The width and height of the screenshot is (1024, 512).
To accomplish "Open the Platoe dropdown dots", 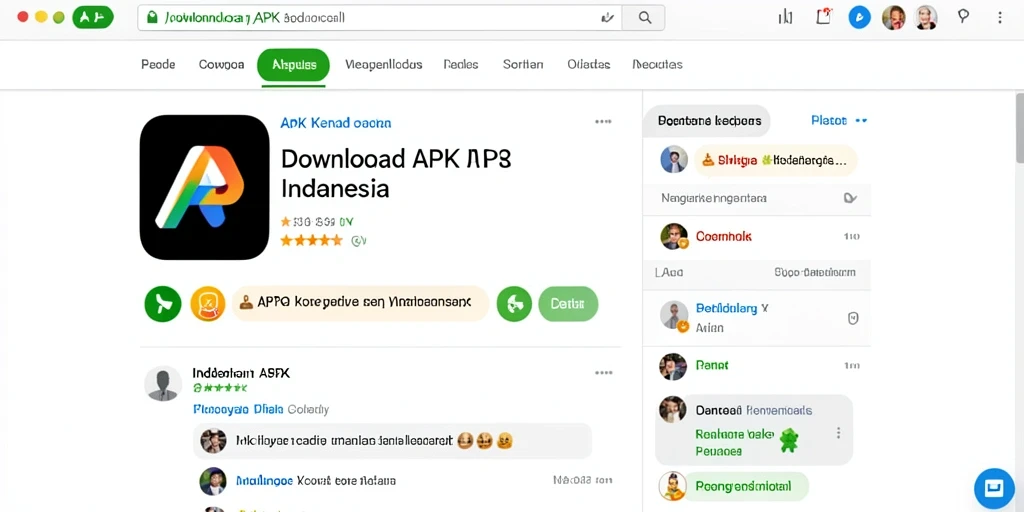I will tap(861, 121).
